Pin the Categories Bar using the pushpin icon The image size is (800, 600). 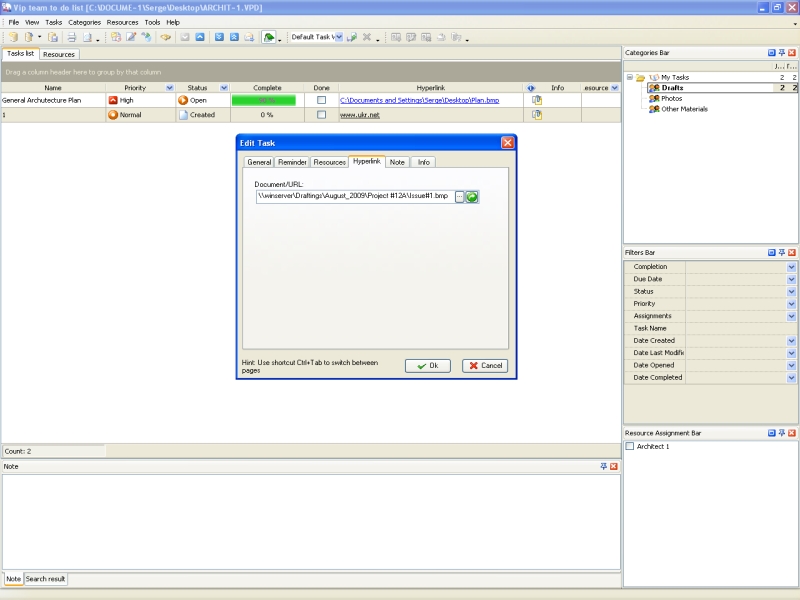pos(782,52)
